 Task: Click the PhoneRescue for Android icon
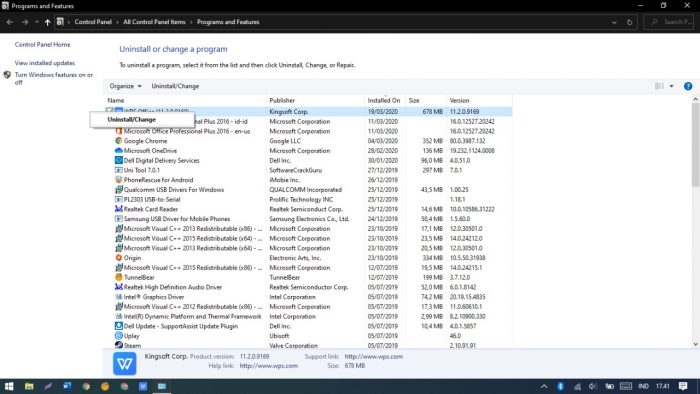coord(118,180)
